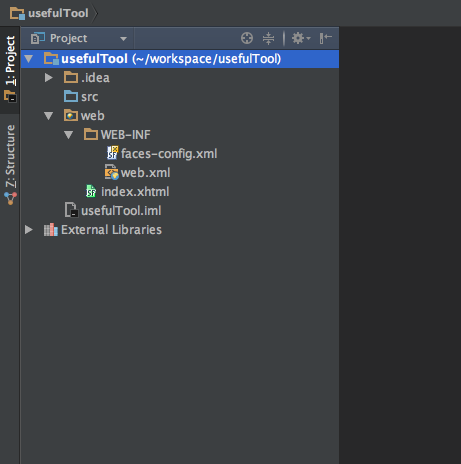This screenshot has height=464, width=461.
Task: Click the WEB-INF folder icon
Action: (x=91, y=134)
